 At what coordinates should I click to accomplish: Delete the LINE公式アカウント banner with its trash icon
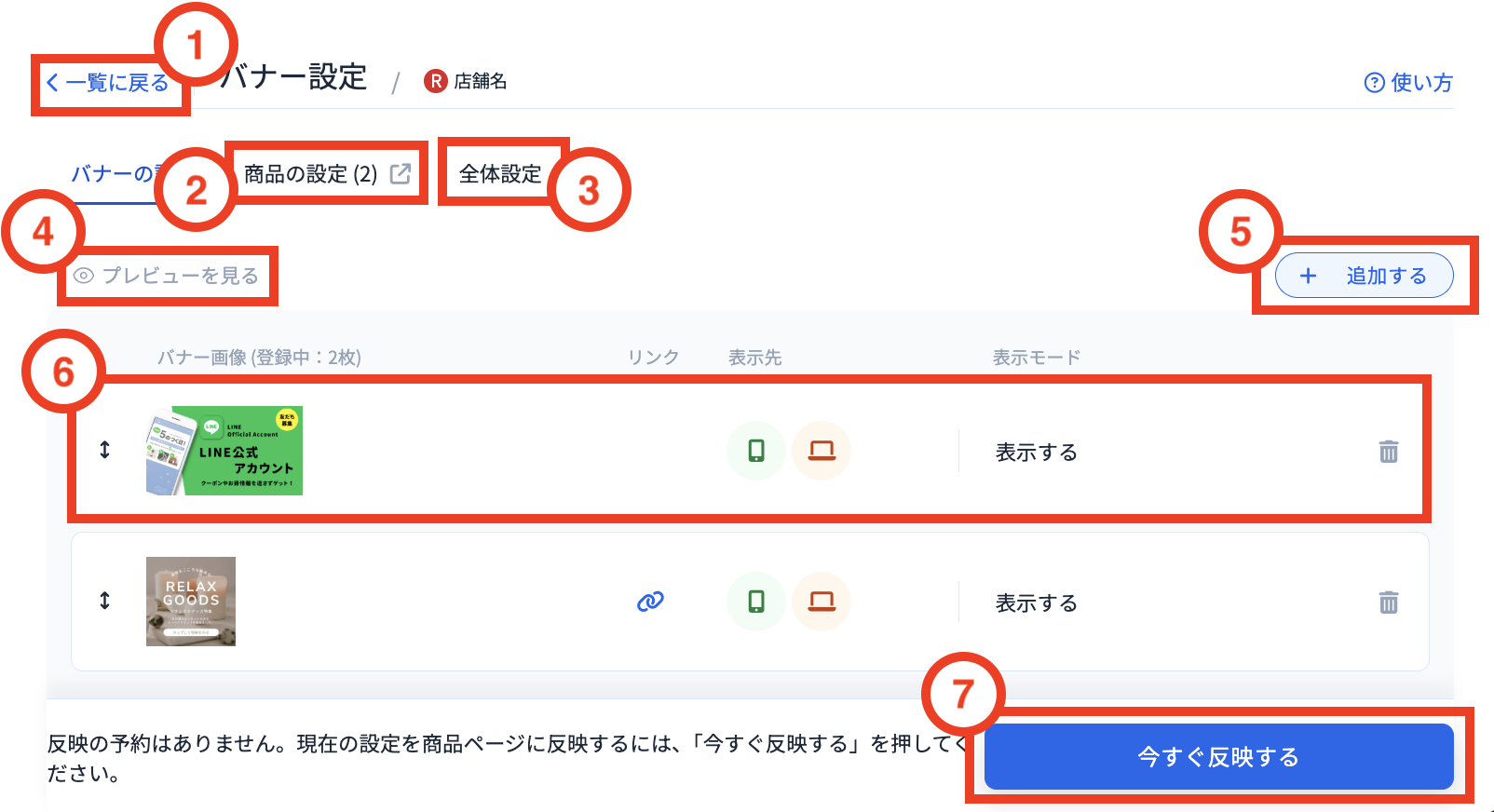click(1388, 452)
